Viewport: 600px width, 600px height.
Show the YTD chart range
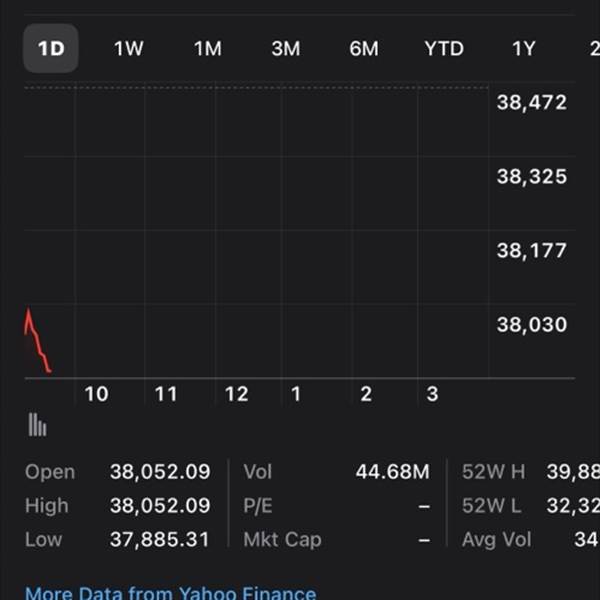pos(444,49)
